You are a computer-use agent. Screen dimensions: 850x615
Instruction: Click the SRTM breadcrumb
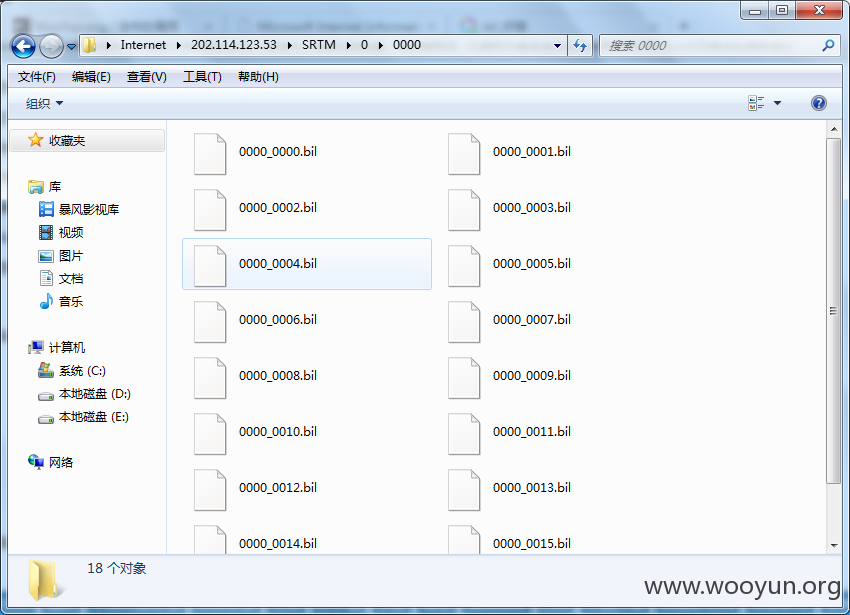319,45
